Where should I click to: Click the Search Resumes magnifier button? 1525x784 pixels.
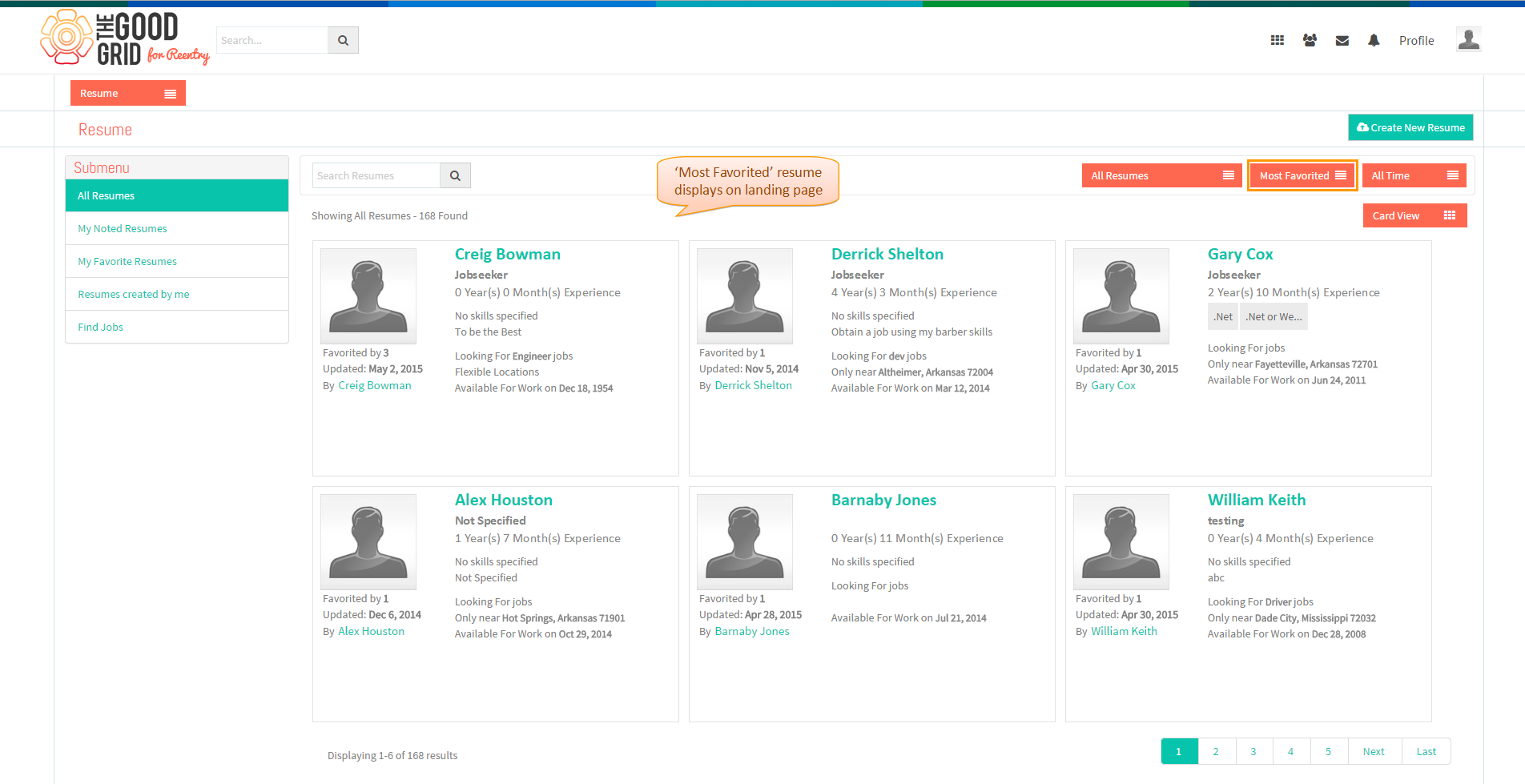(x=455, y=175)
